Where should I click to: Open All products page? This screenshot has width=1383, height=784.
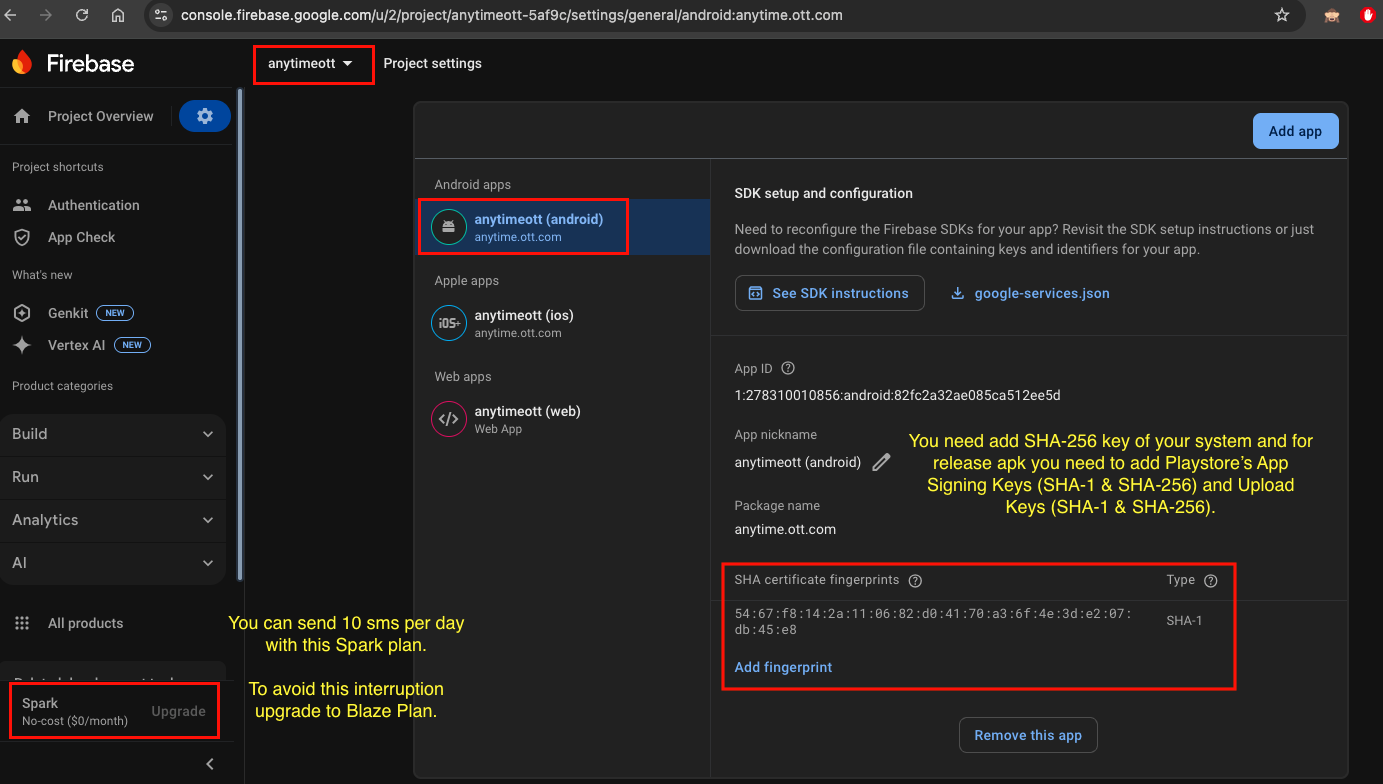(85, 623)
